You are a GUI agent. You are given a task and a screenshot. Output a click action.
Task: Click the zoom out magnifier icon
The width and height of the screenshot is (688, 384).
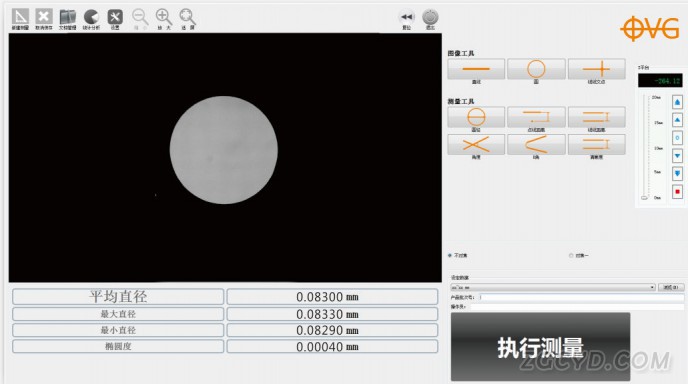point(140,18)
